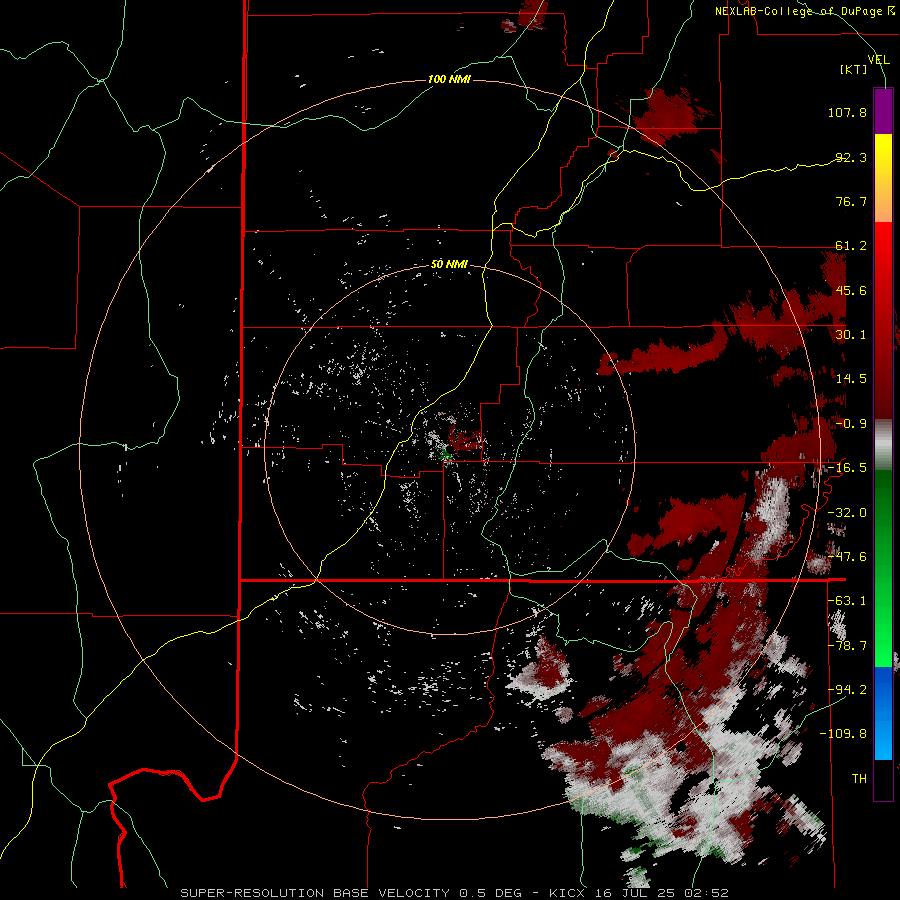This screenshot has width=900, height=900.
Task: Pick the yellow-orange segment of the color bar
Action: coord(883,178)
